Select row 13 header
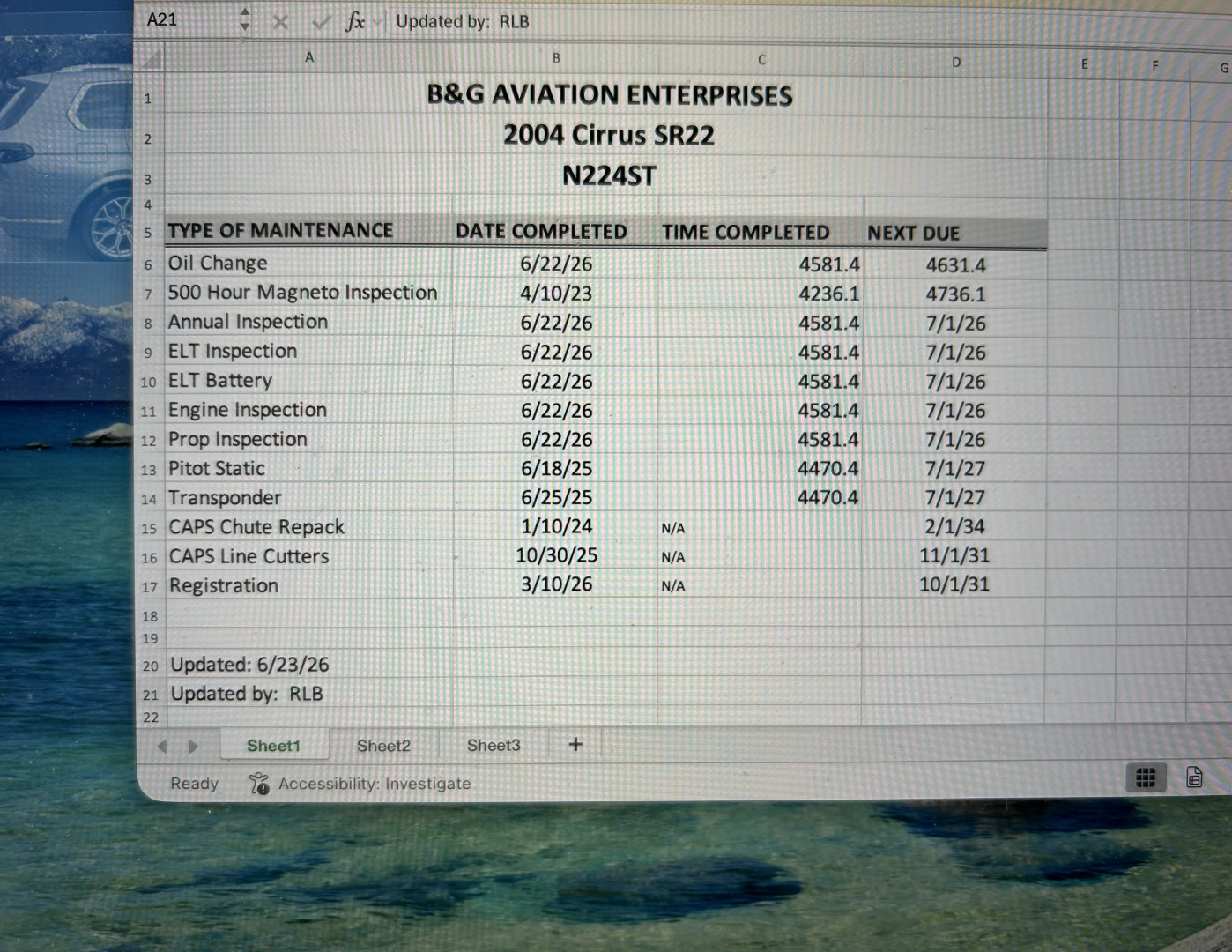Viewport: 1232px width, 952px height. (148, 470)
